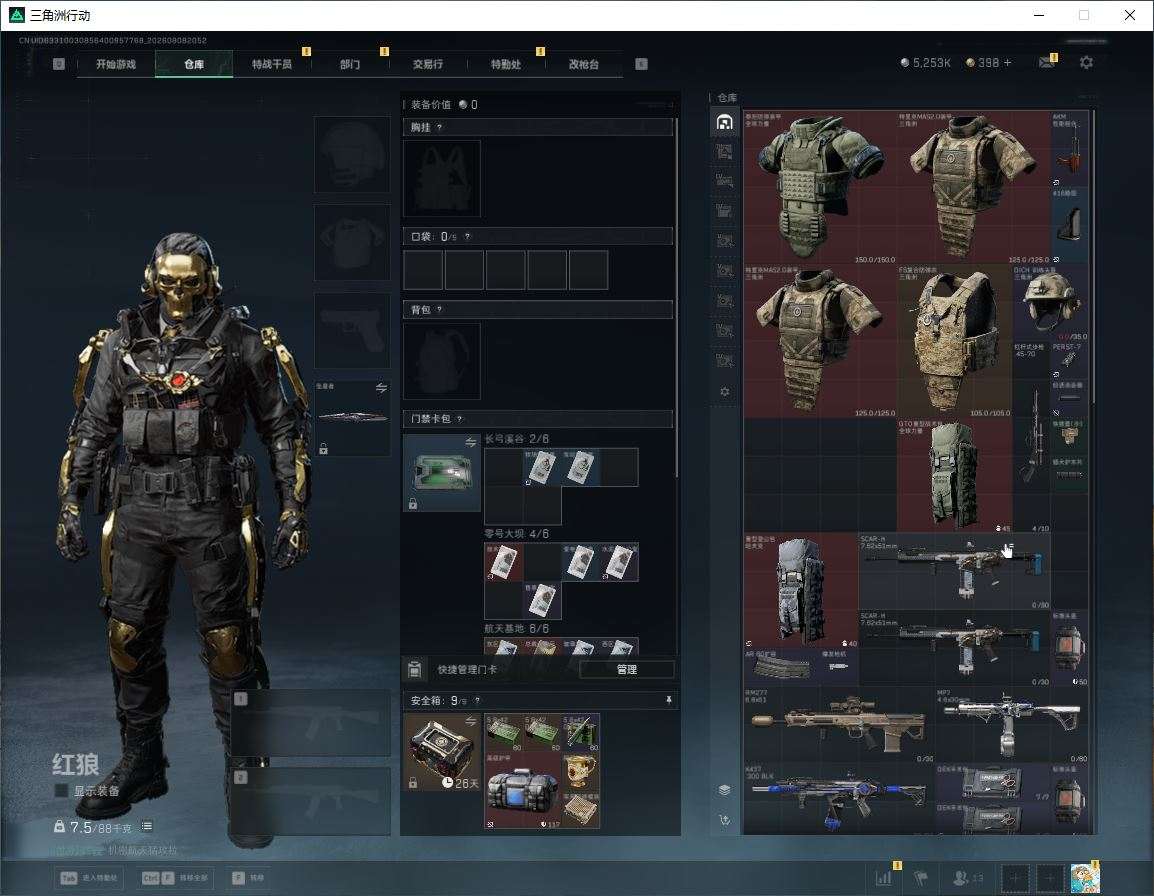Switch to the 改枪台 tab
The height and width of the screenshot is (896, 1154).
click(584, 64)
